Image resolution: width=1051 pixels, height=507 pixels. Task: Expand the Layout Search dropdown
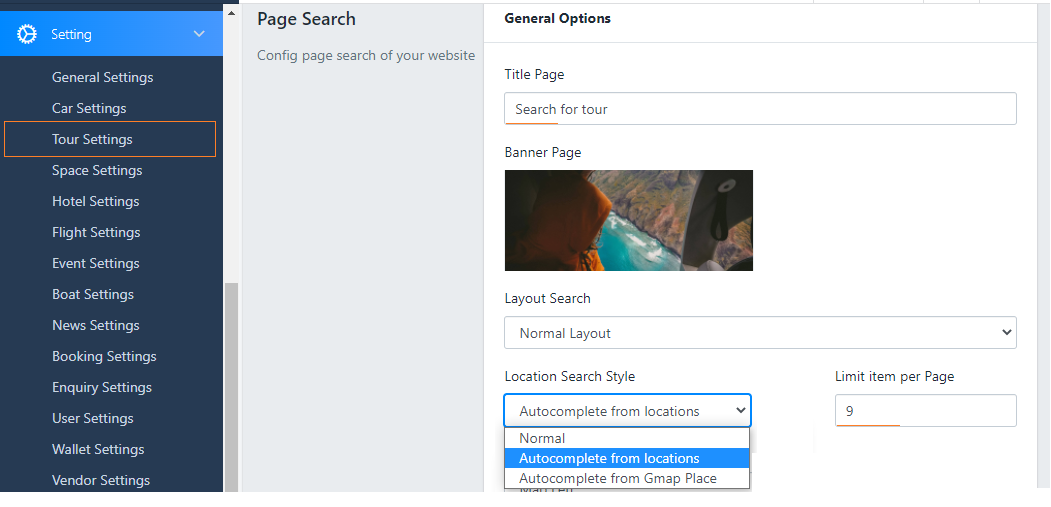760,333
